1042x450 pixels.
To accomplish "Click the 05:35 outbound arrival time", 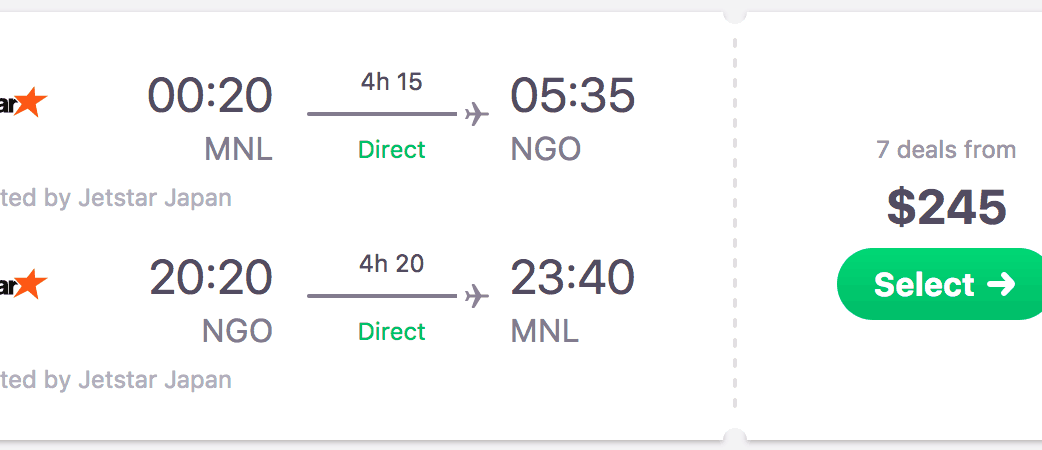I will point(572,96).
